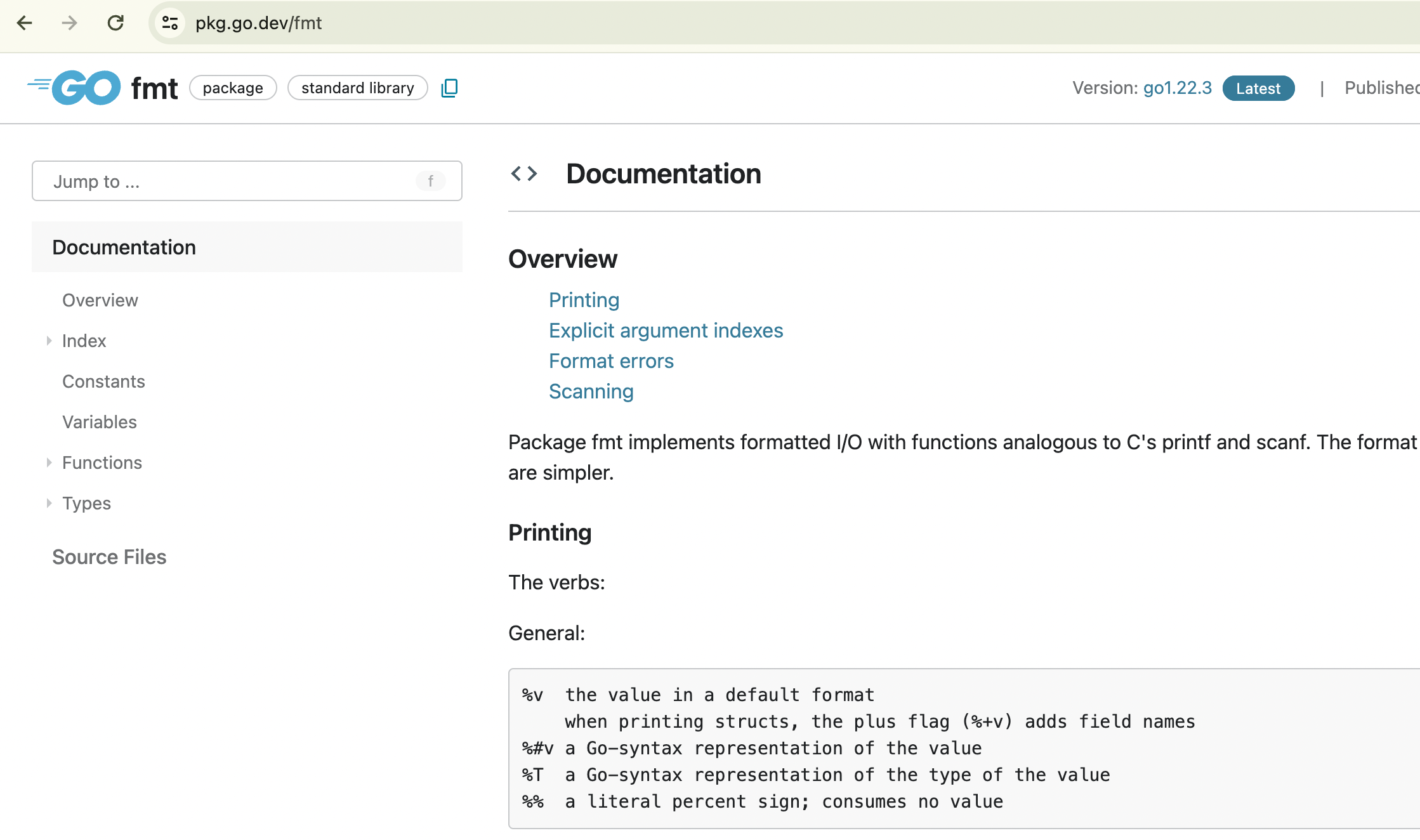Screen dimensions: 1420x840
Task: Copy package path with clipboard icon
Action: tap(449, 88)
